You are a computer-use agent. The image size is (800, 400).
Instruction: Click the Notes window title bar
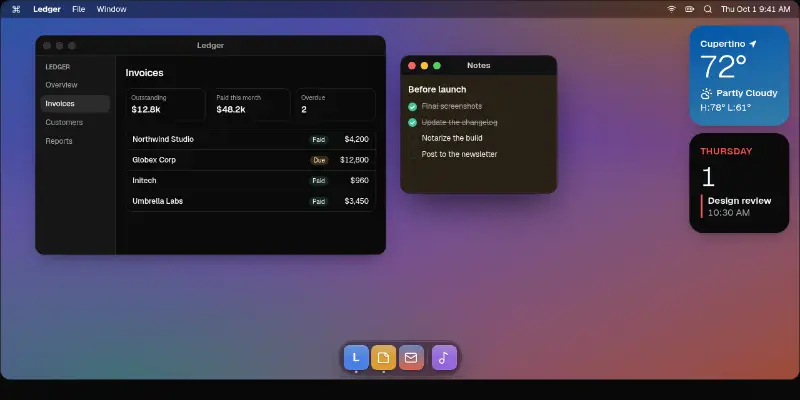coord(479,65)
